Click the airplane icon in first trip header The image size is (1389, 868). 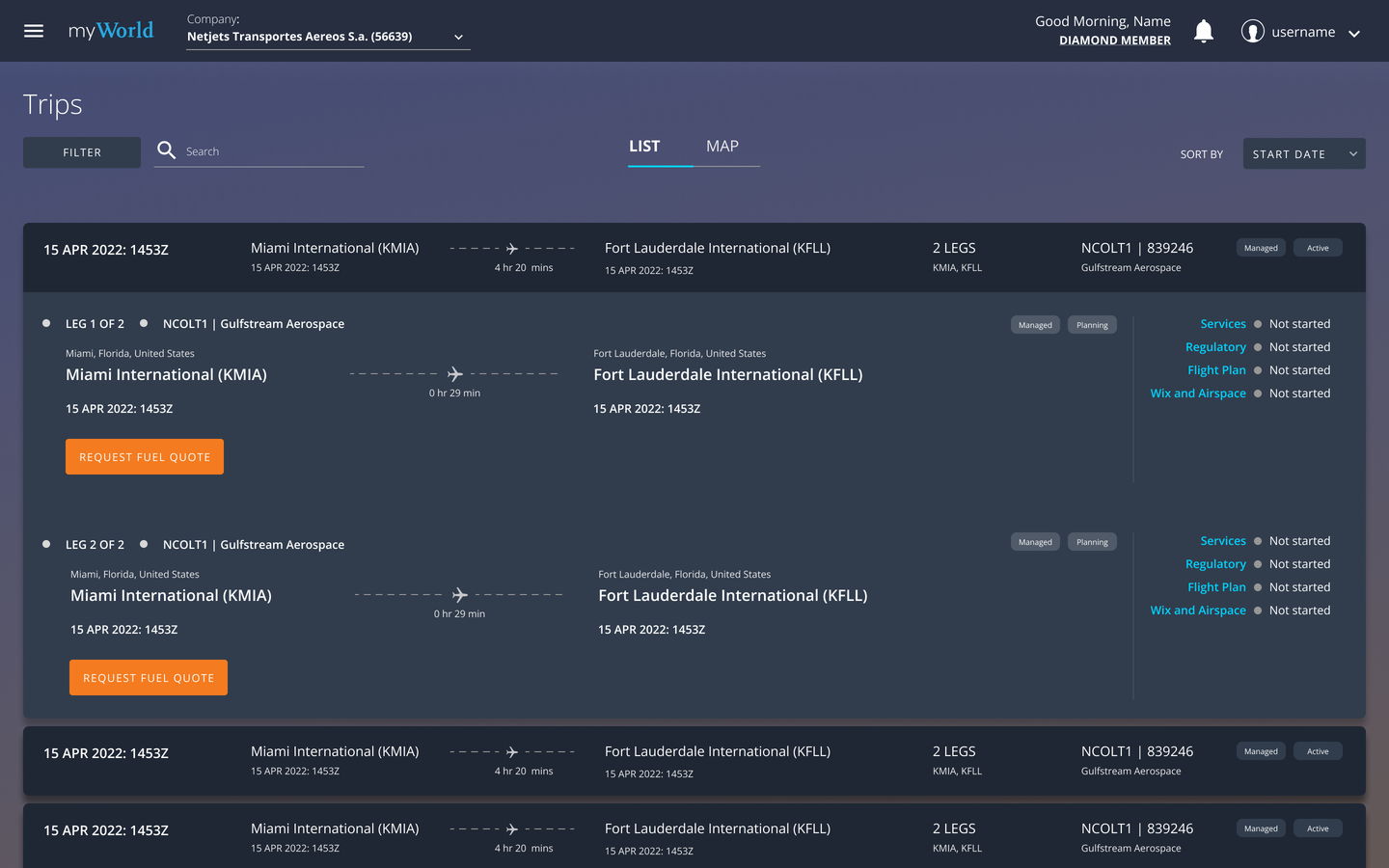[512, 249]
